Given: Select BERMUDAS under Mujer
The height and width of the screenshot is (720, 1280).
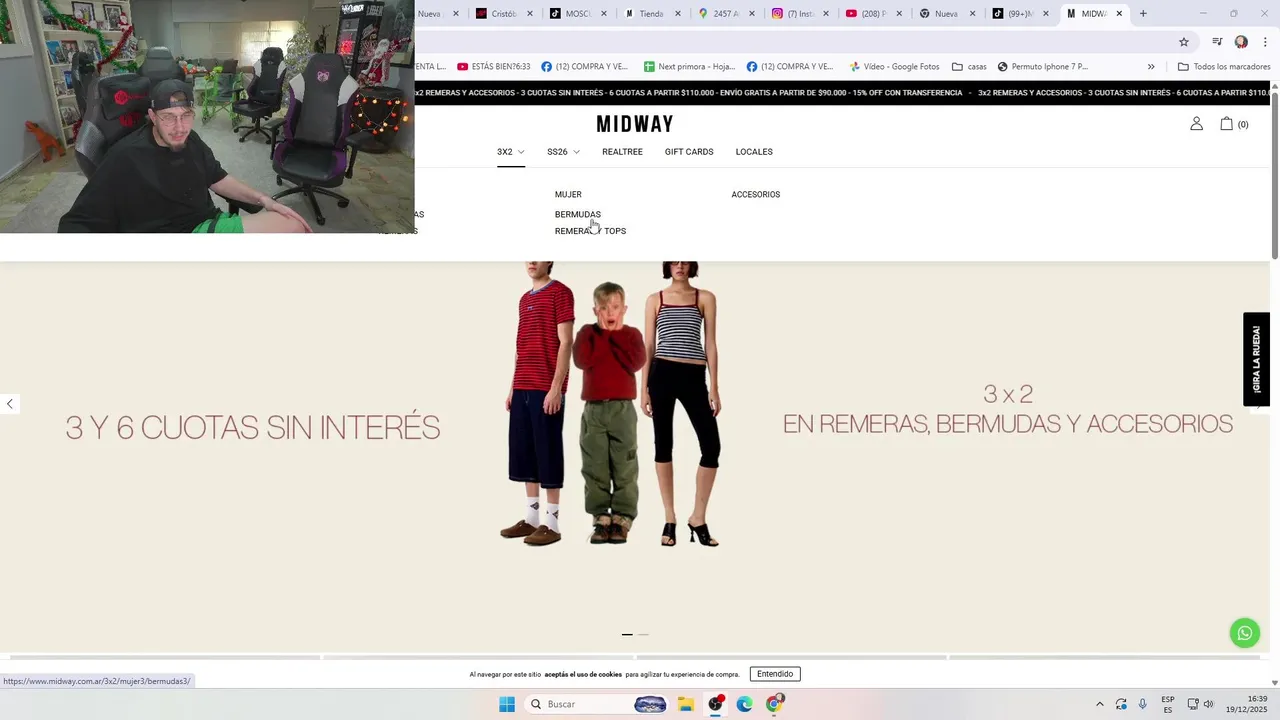Looking at the screenshot, I should 578,214.
